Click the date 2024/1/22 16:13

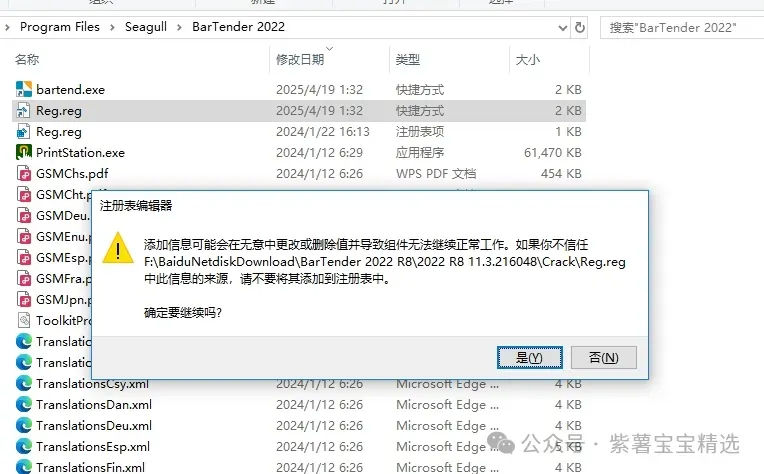click(x=323, y=132)
